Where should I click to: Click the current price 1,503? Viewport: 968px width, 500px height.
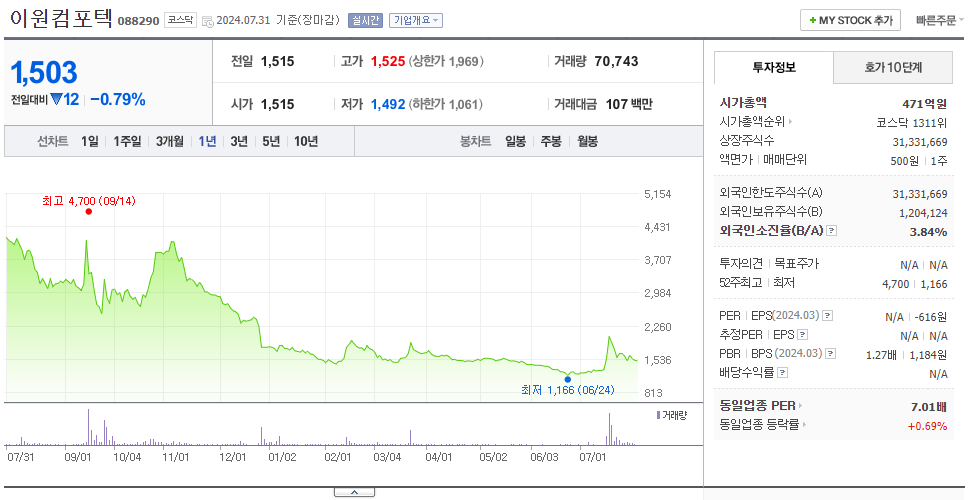pos(44,73)
